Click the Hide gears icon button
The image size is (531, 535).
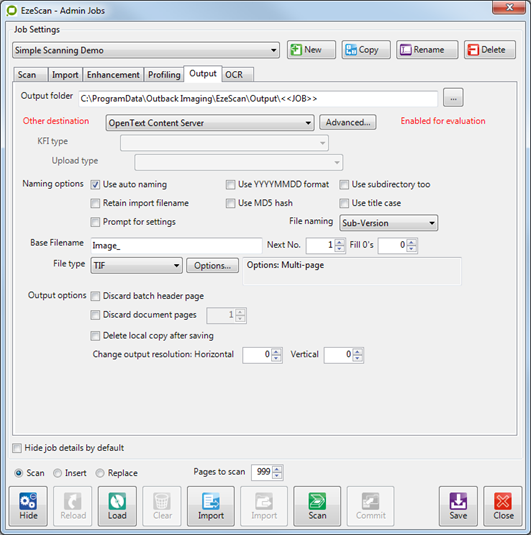pos(28,506)
